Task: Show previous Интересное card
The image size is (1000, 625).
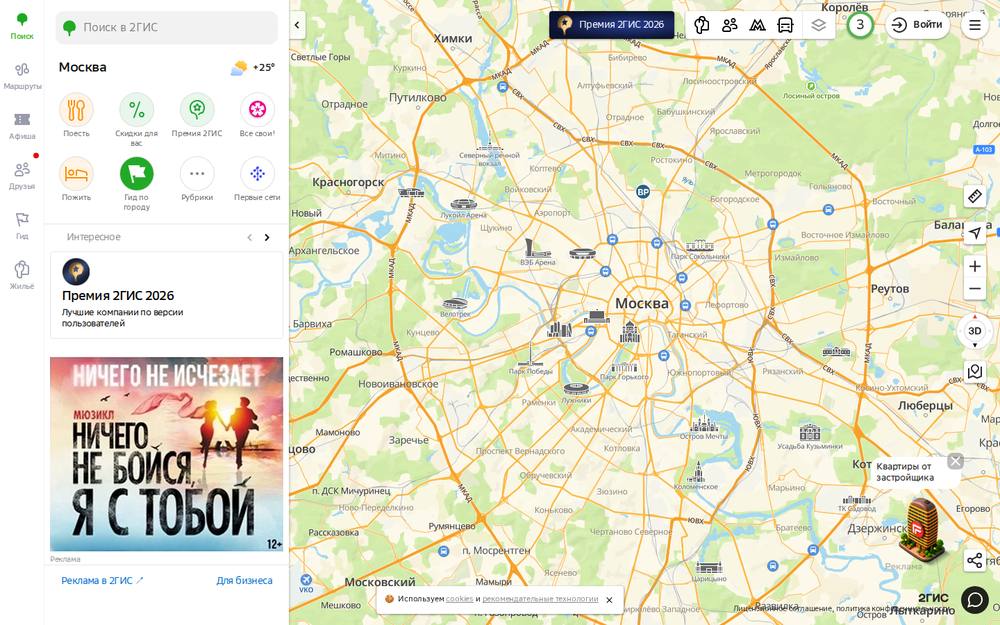Action: pos(249,237)
